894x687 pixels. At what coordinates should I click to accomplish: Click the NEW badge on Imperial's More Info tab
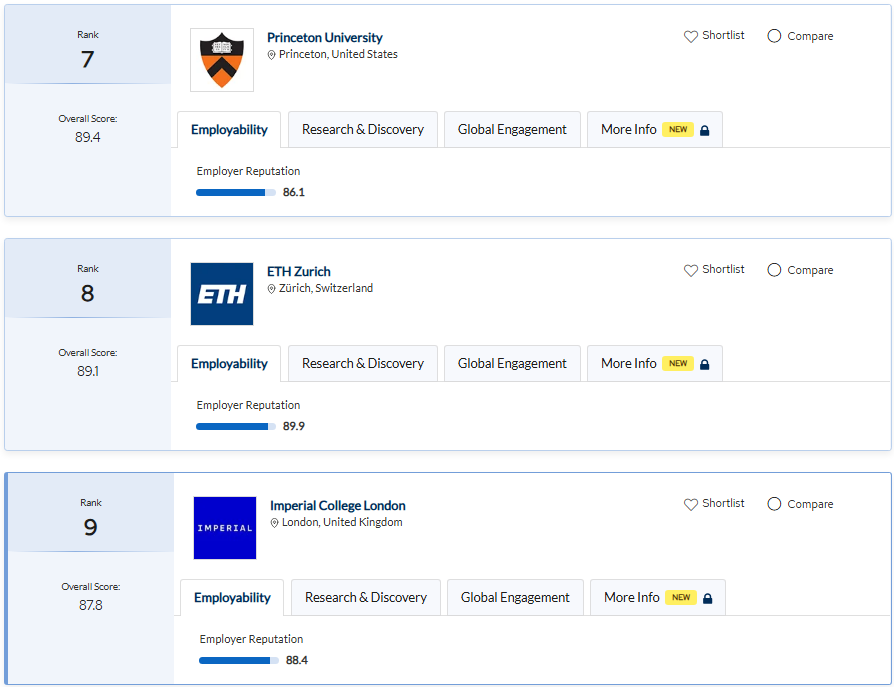pyautogui.click(x=681, y=597)
